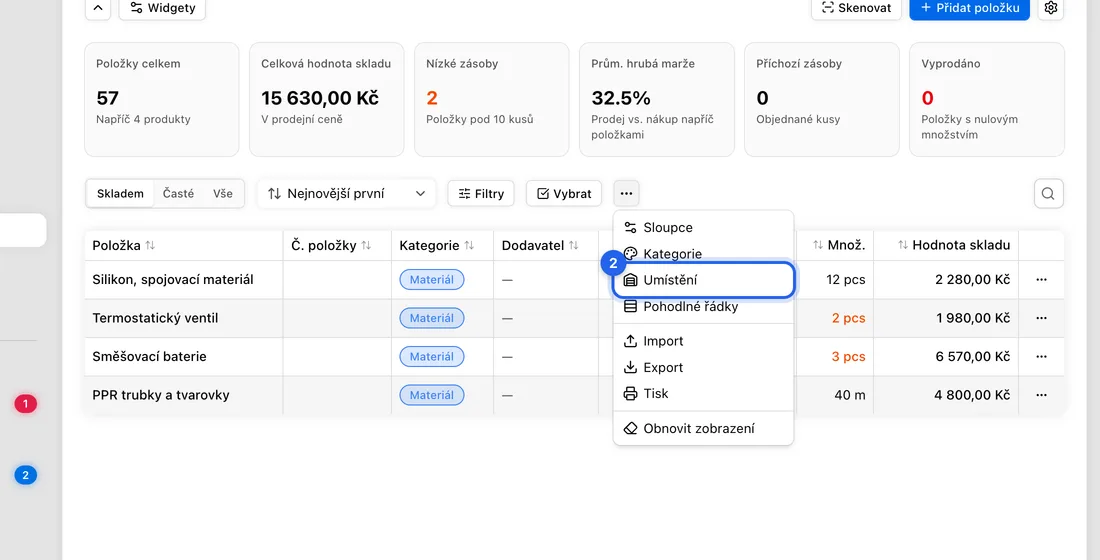Click Přidat položku to add an item
Image resolution: width=1100 pixels, height=560 pixels.
(x=970, y=8)
